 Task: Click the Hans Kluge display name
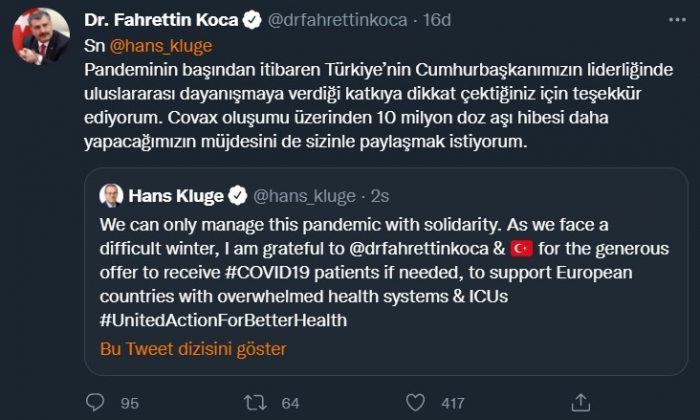(x=176, y=194)
